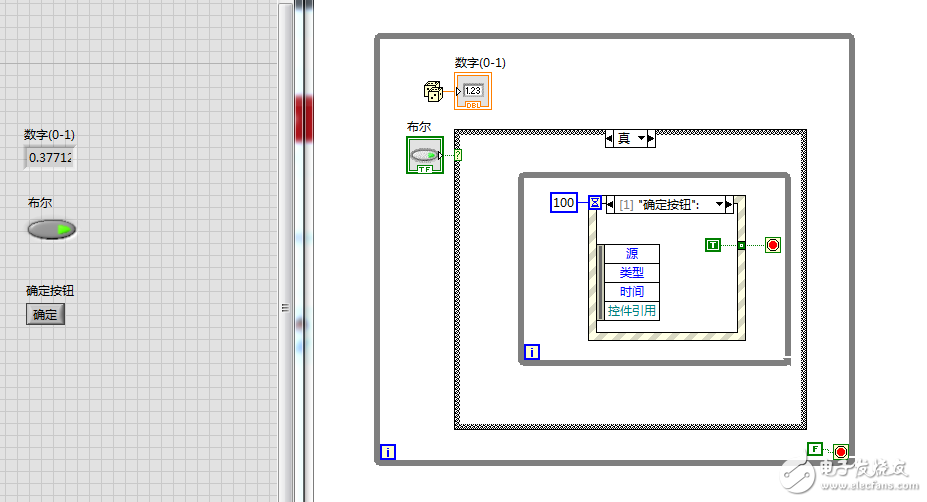Screen dimensions: 927x502
Task: Click the event timeout hourglass terminal
Action: 595,203
